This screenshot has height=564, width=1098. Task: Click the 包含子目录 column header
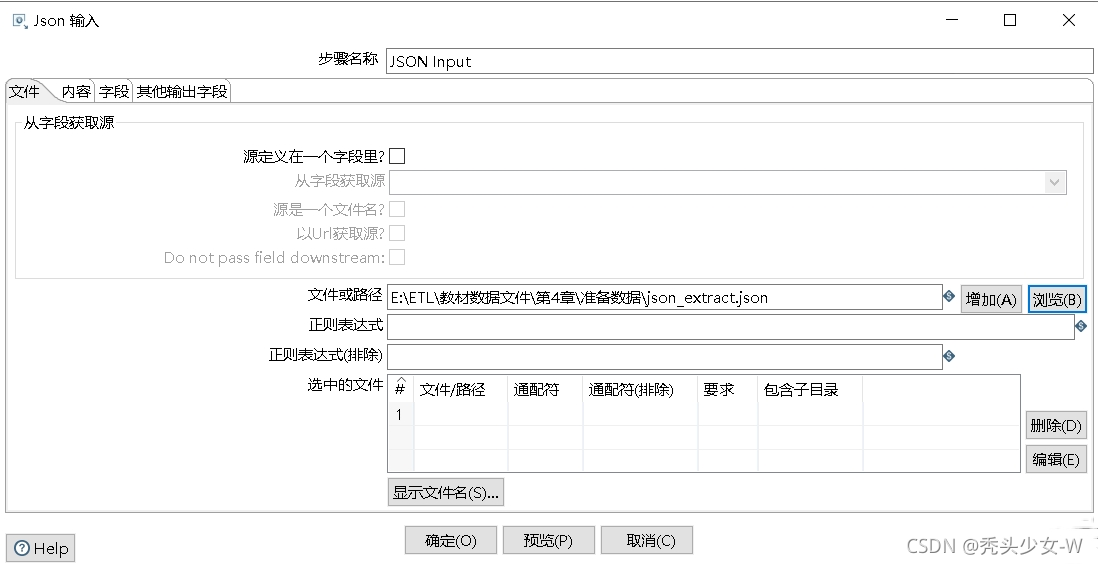coord(809,390)
